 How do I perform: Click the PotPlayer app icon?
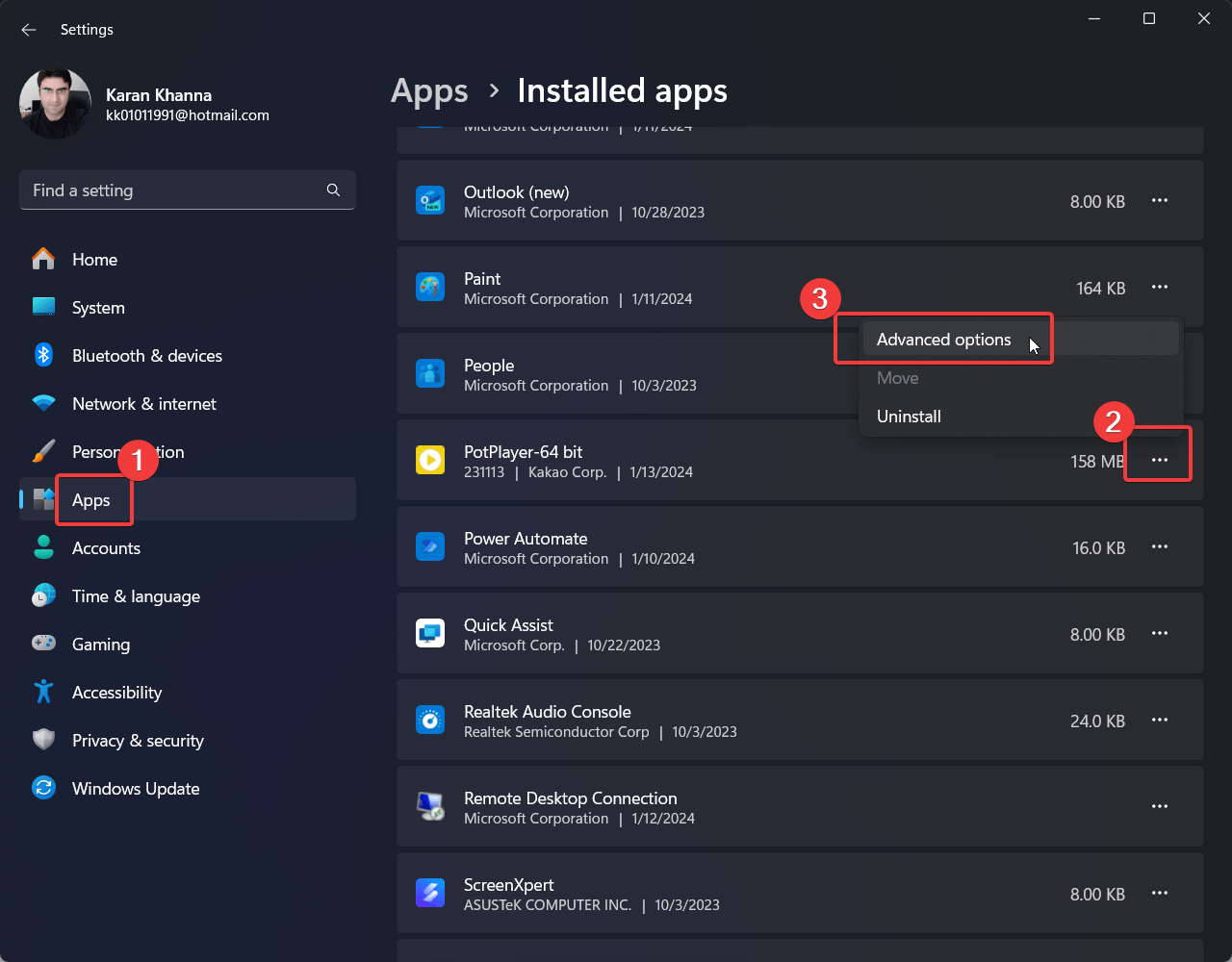(x=429, y=461)
